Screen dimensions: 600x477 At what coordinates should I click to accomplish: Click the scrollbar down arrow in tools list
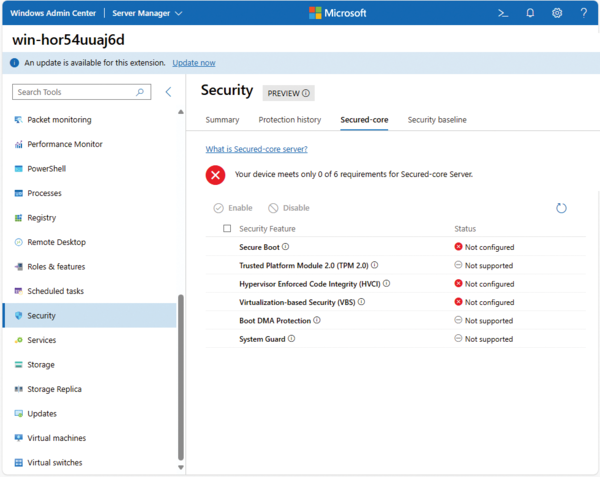(181, 467)
